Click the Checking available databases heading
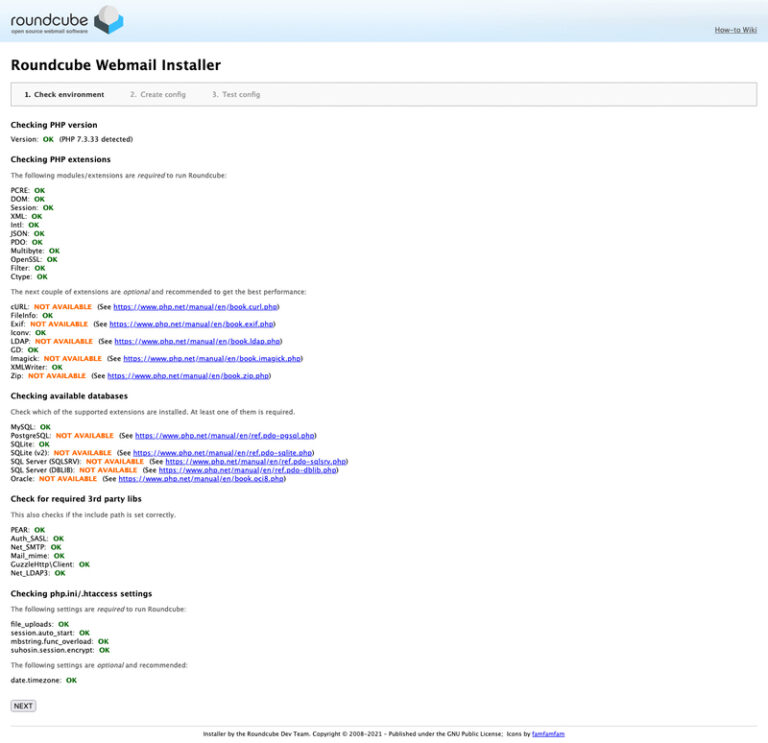Screen dimensions: 768x743 click(x=69, y=396)
